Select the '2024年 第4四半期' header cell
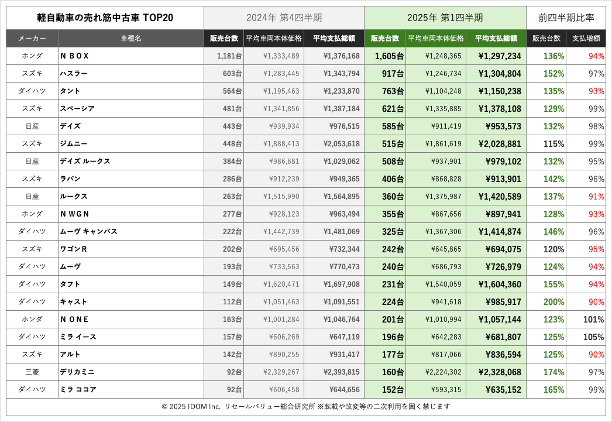 pyautogui.click(x=284, y=18)
